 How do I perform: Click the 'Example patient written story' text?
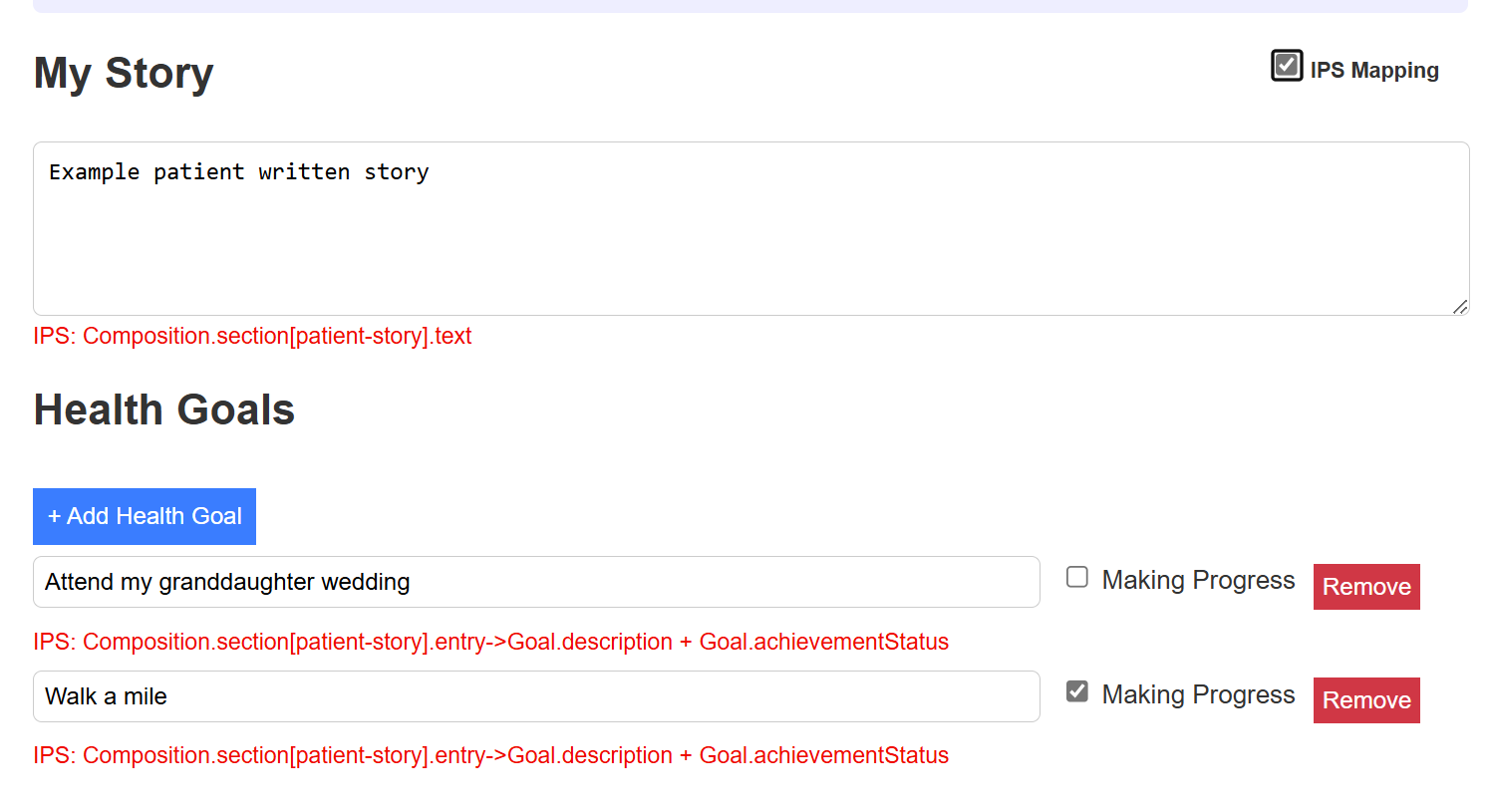pos(239,172)
